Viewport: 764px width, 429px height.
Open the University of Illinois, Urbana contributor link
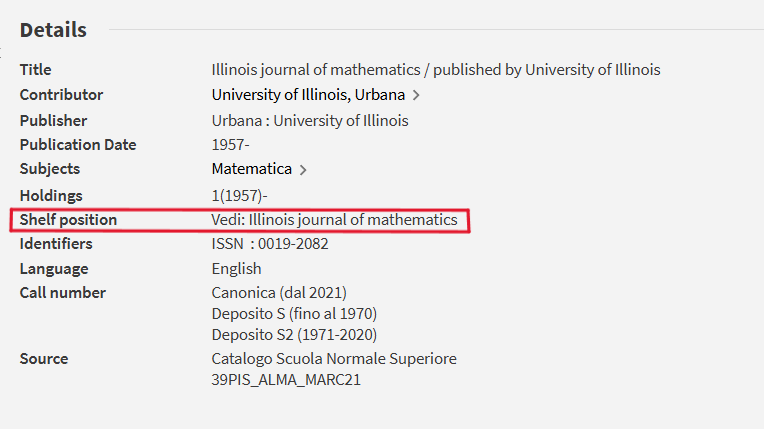pos(308,95)
